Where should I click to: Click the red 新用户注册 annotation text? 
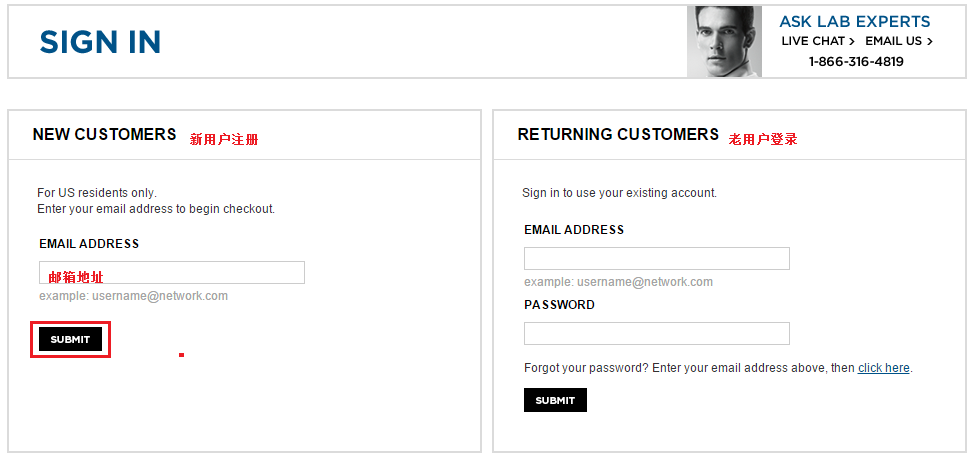click(224, 139)
